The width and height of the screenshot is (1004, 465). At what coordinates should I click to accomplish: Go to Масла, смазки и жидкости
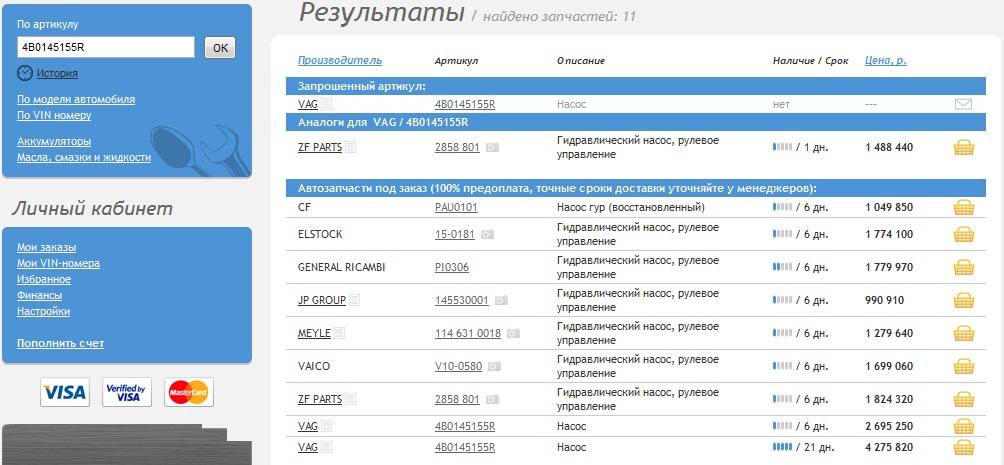[x=84, y=158]
